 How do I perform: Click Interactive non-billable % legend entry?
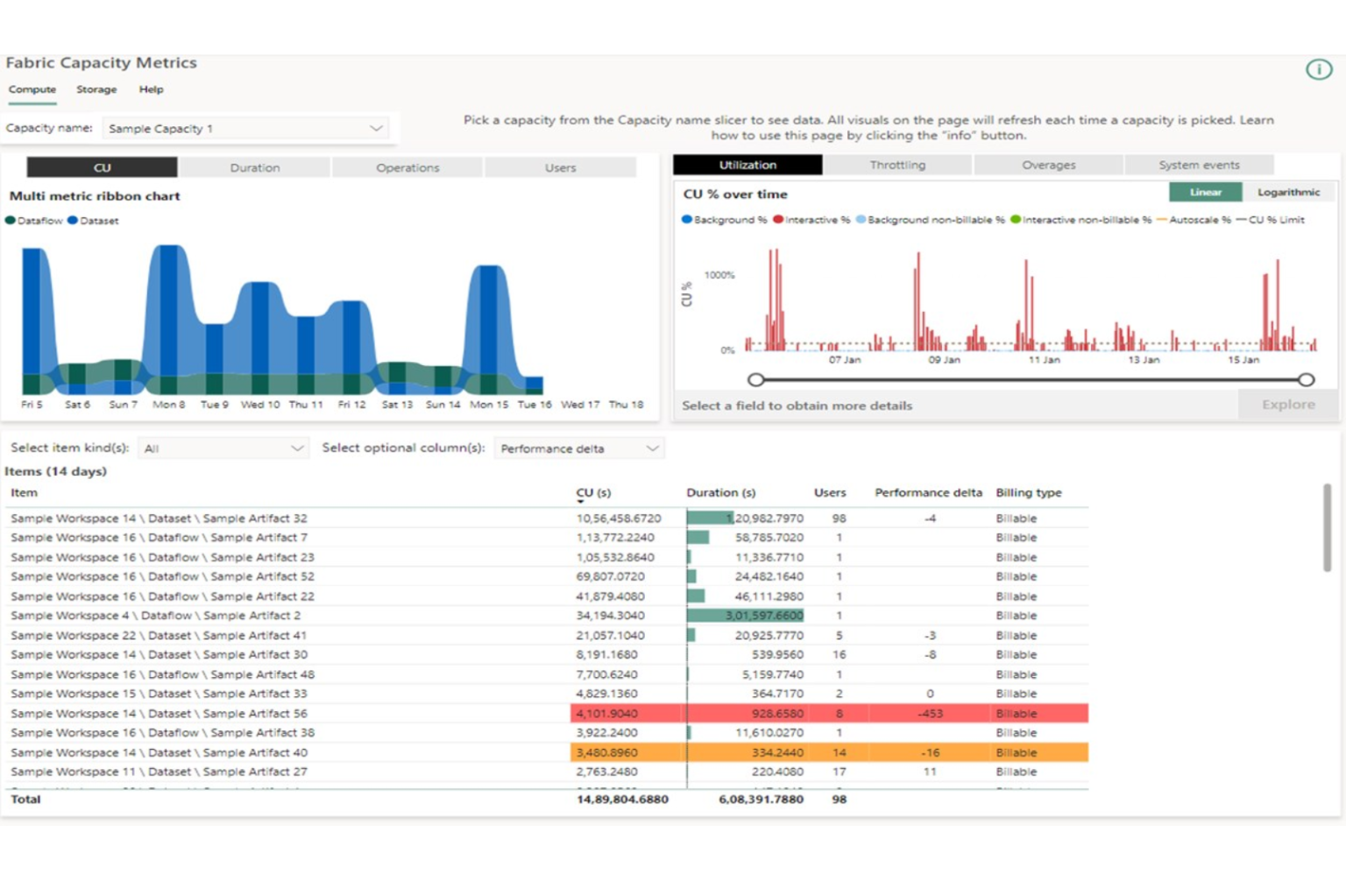[1080, 220]
